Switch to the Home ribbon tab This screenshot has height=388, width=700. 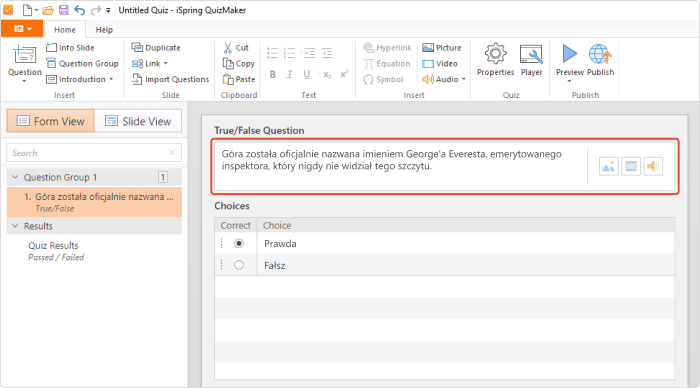coord(65,29)
